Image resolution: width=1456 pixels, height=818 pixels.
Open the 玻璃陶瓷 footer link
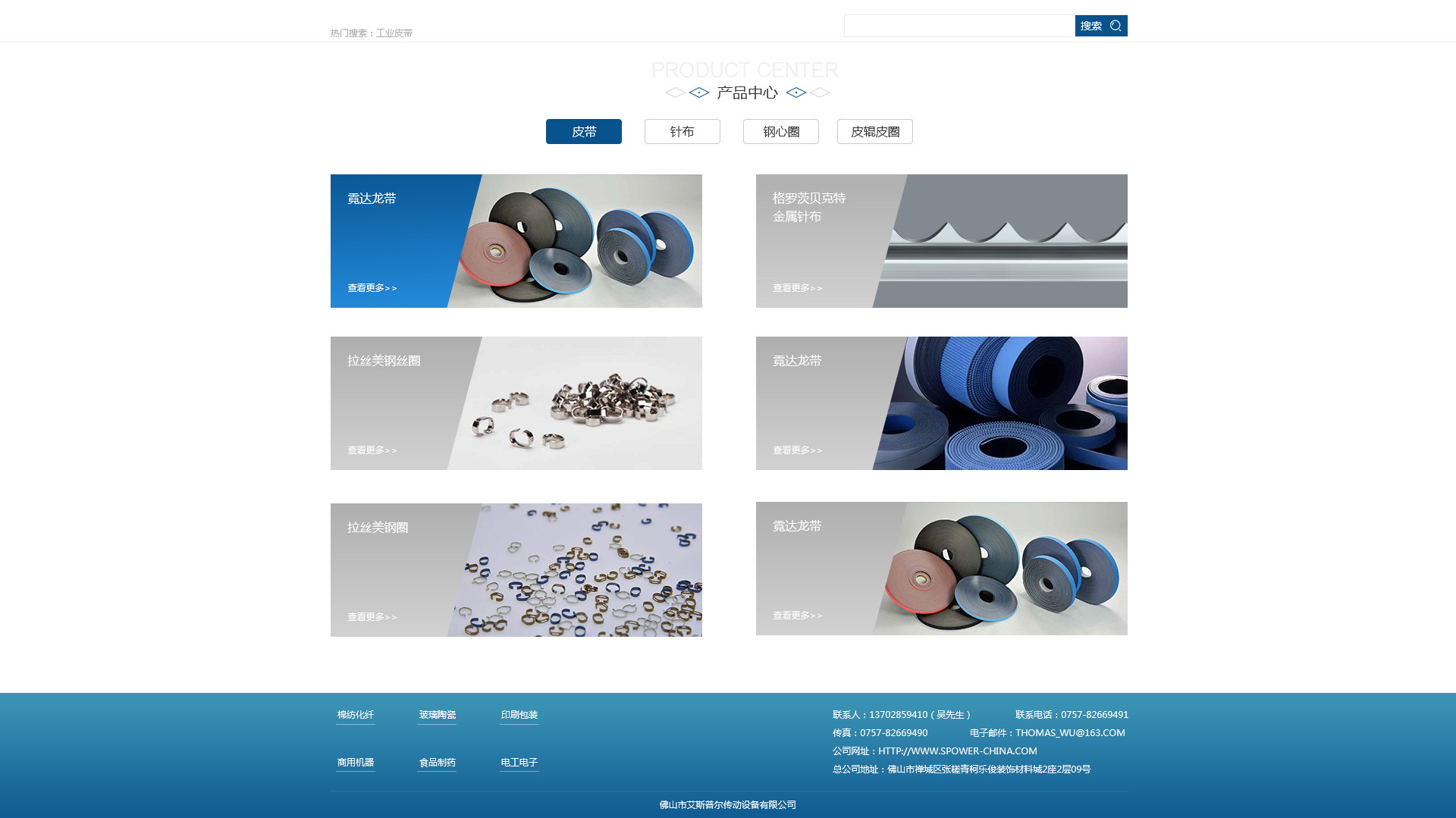pyautogui.click(x=437, y=715)
